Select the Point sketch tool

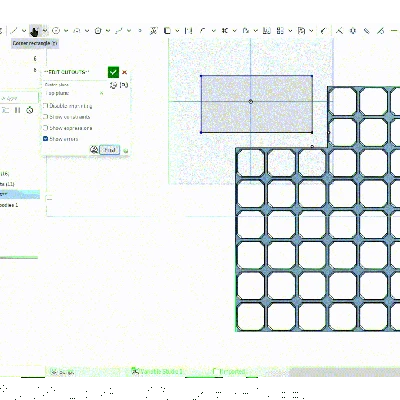tap(140, 31)
